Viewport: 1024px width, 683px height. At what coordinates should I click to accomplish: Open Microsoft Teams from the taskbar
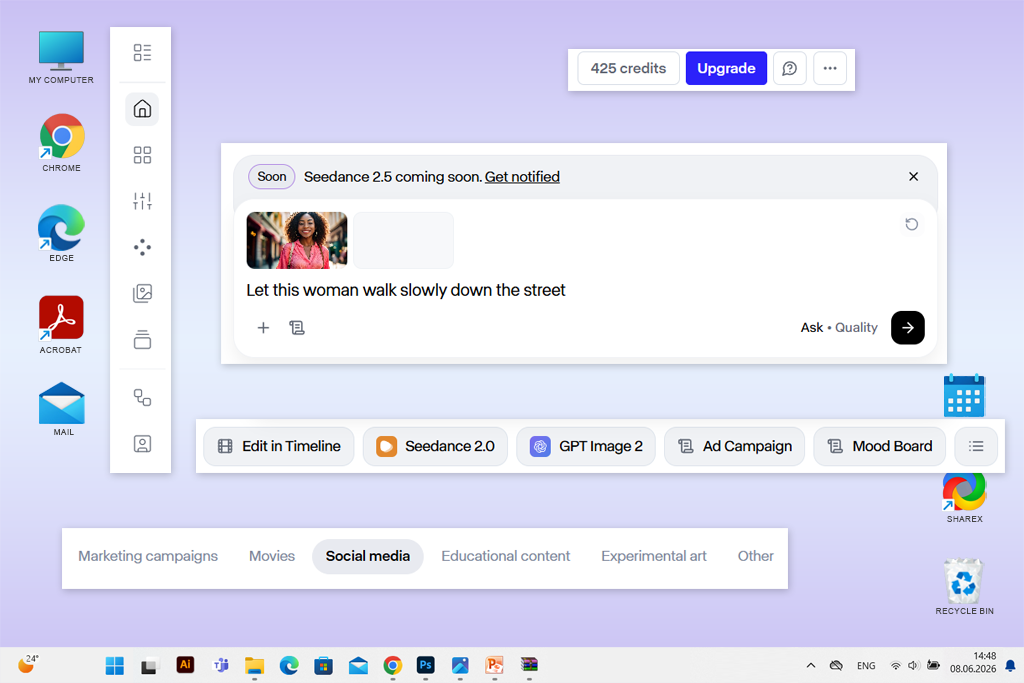pyautogui.click(x=221, y=665)
